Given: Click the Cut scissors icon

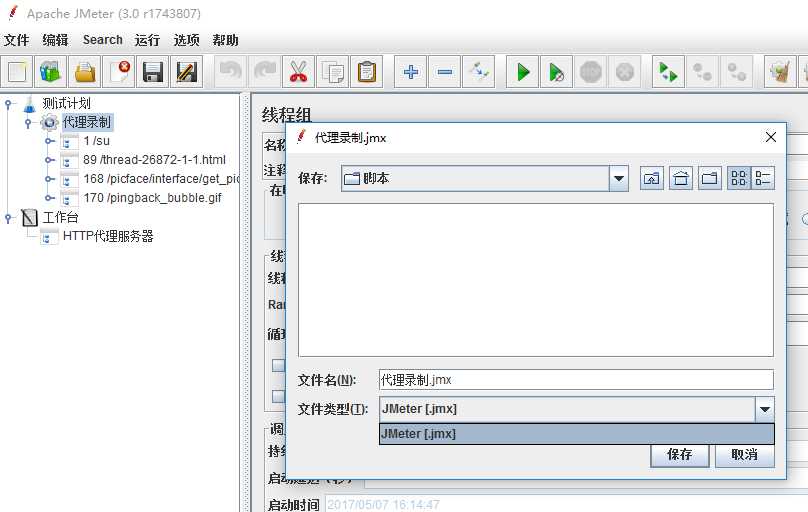Looking at the screenshot, I should [298, 72].
